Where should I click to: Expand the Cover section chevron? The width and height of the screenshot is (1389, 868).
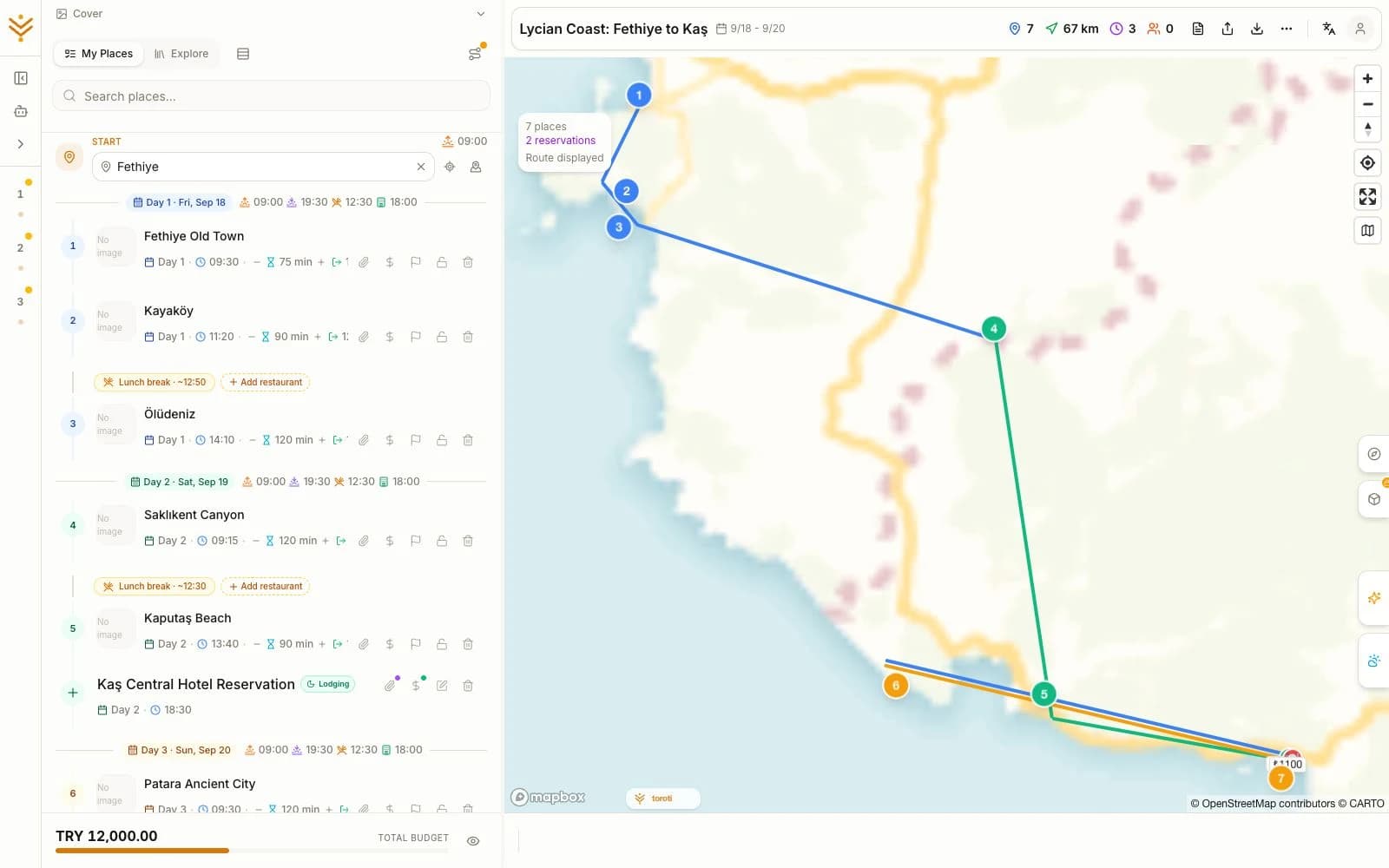coord(481,14)
